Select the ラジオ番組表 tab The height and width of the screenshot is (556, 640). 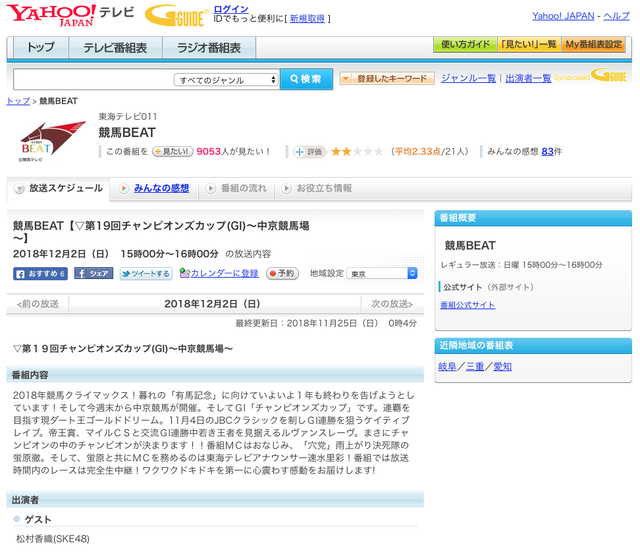(x=209, y=47)
